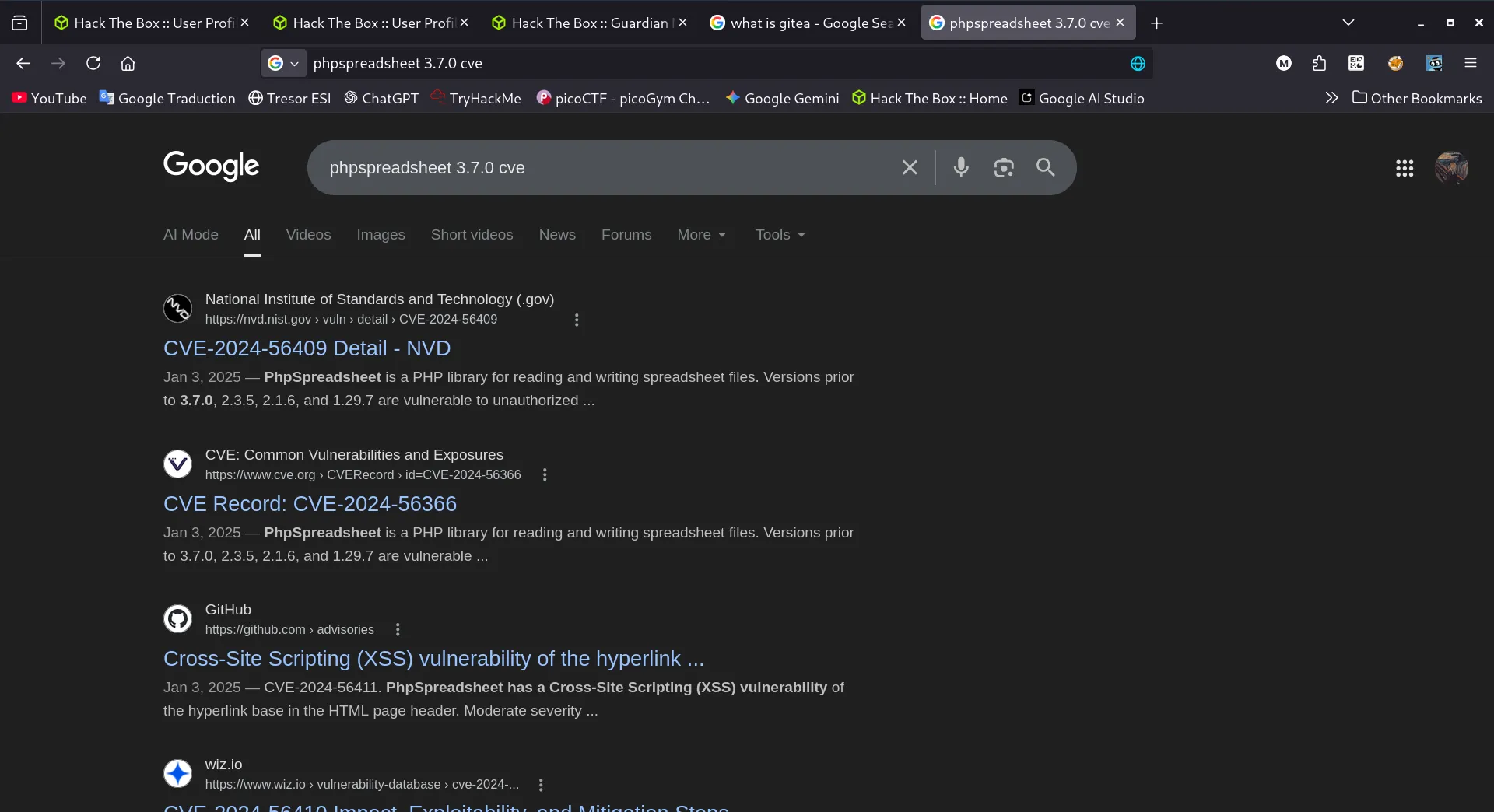Focus the Google search box
The width and height of the screenshot is (1494, 812).
(607, 168)
